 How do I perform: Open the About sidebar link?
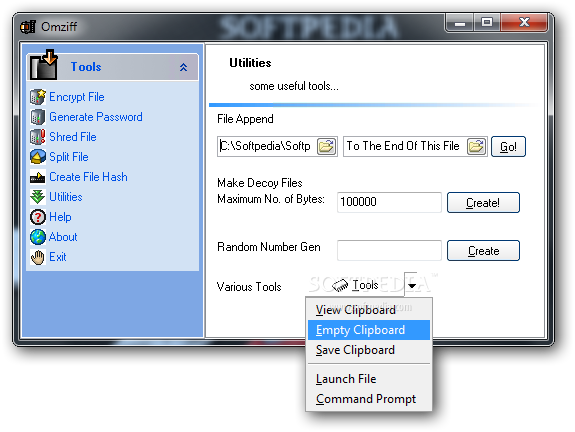pos(63,237)
